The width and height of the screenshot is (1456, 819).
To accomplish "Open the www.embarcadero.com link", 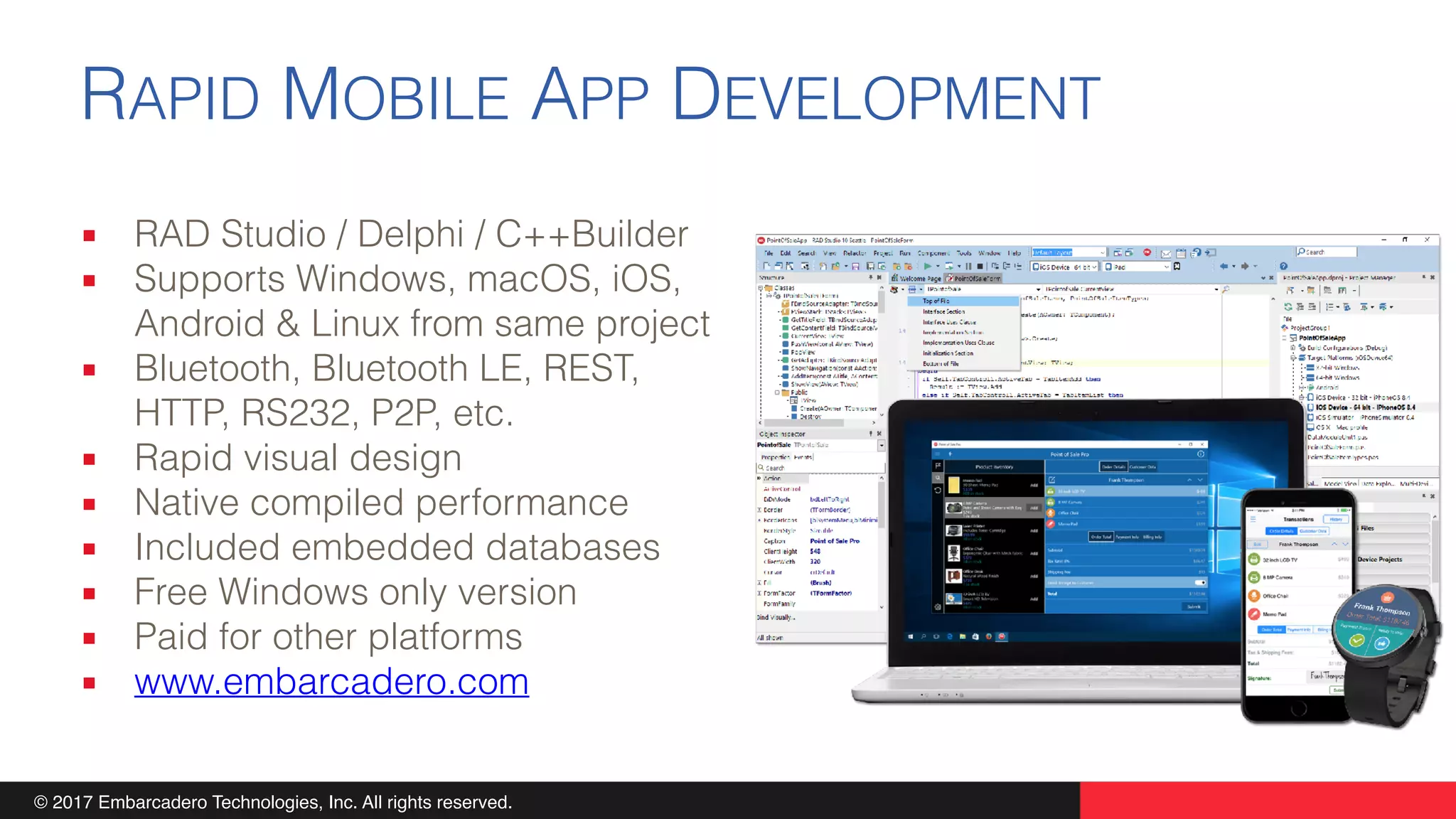I will point(331,681).
